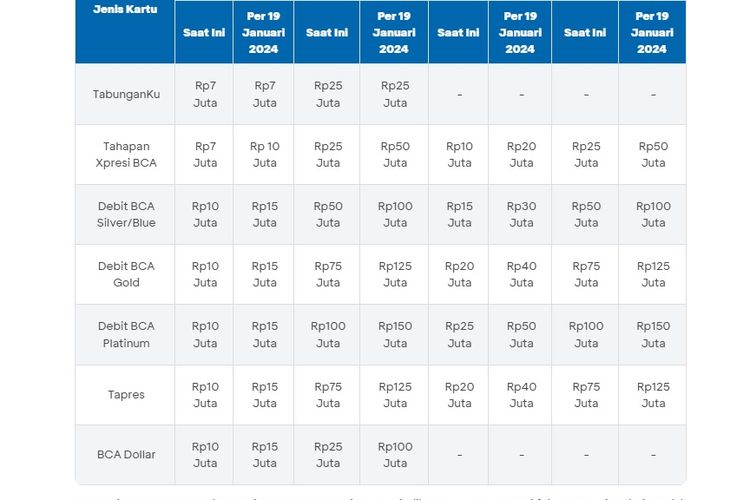The image size is (750, 500).
Task: Select Rp40 Juta in the Debit BCA Gold row
Action: pos(521,274)
